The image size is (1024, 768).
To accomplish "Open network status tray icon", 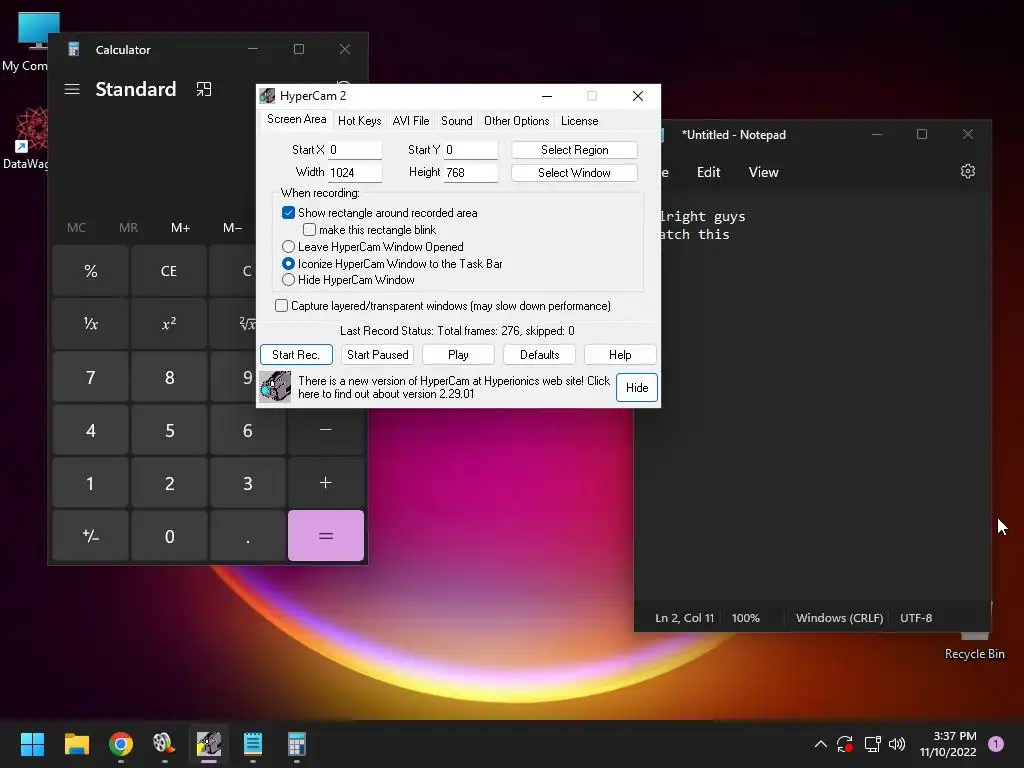I will (872, 744).
